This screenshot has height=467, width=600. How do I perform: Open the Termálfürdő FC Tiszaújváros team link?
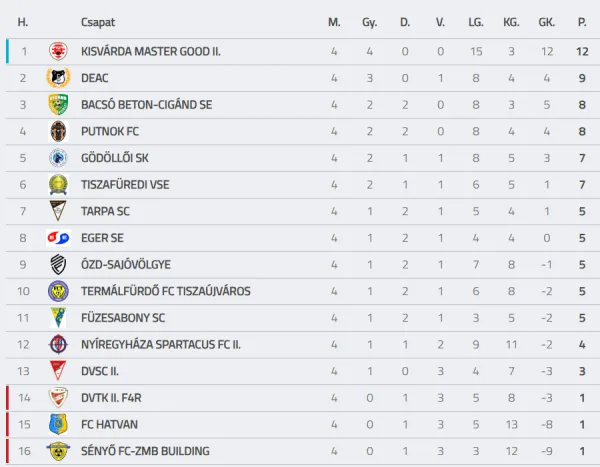tap(166, 291)
